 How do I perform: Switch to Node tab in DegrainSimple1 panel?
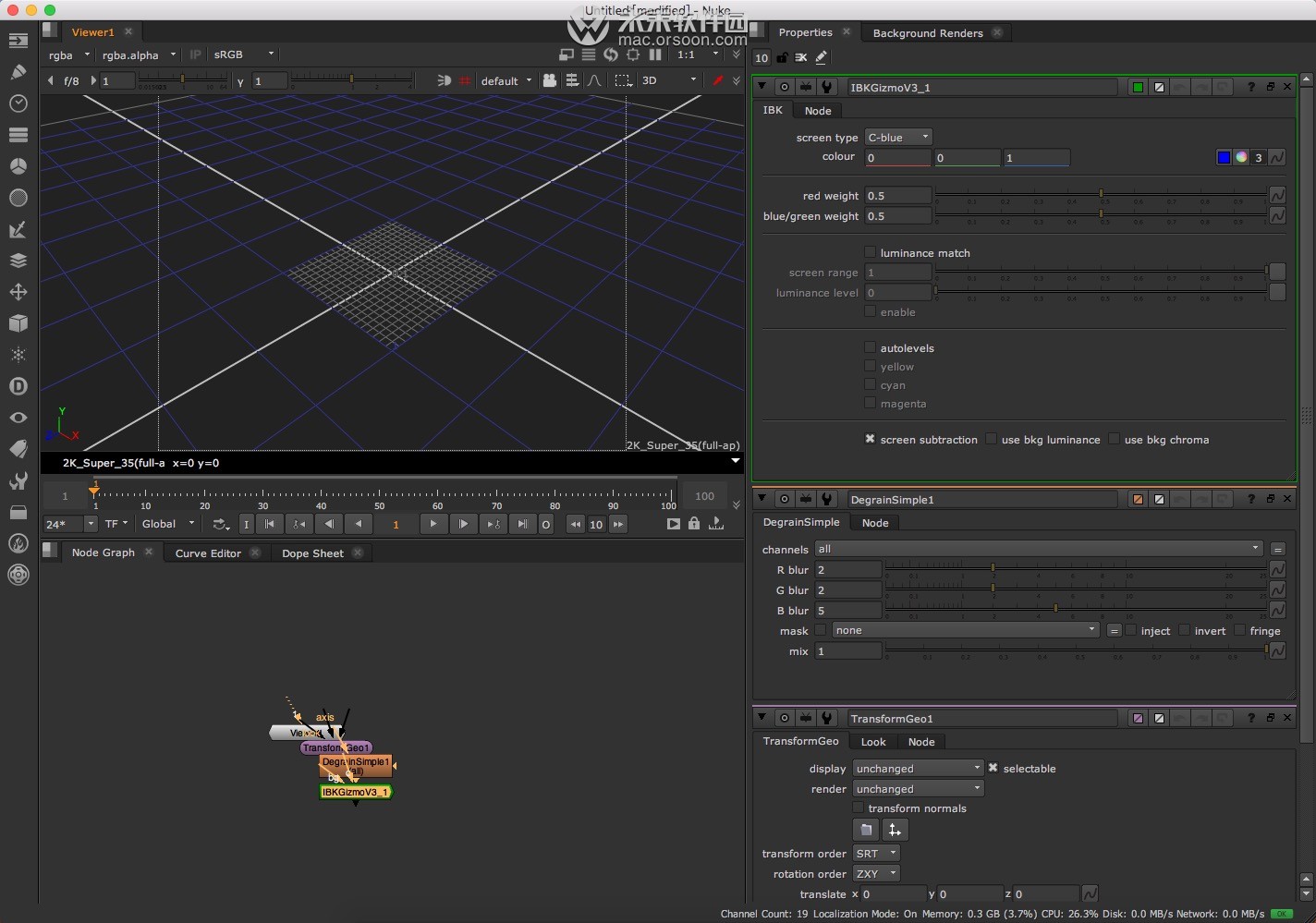pyautogui.click(x=875, y=522)
